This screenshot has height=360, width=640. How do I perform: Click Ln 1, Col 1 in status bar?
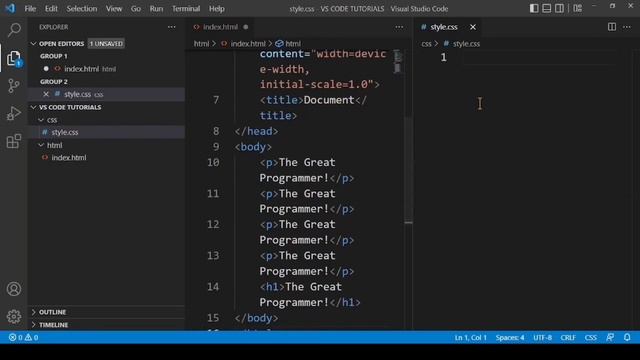coord(471,338)
